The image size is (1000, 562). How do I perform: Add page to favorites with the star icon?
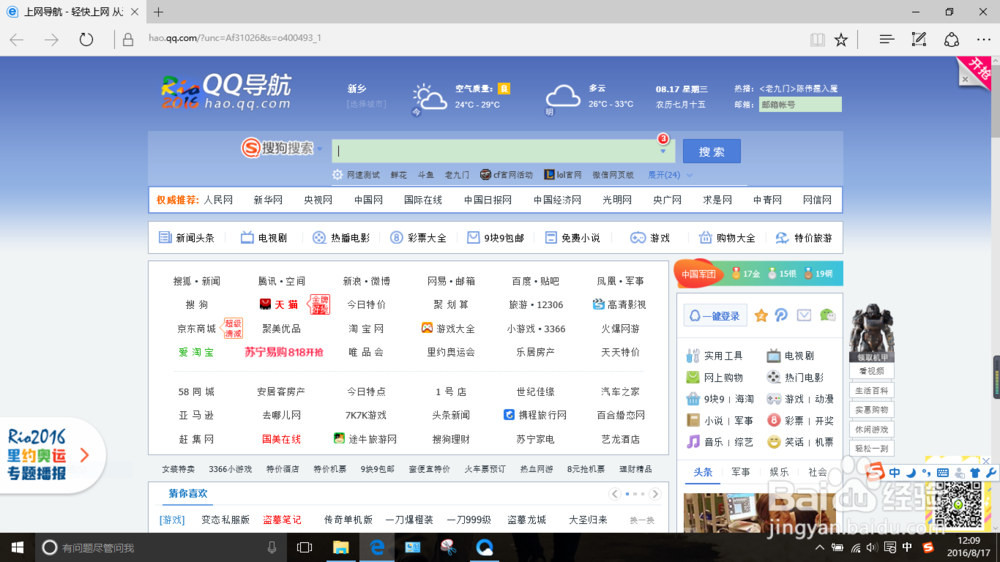[841, 40]
